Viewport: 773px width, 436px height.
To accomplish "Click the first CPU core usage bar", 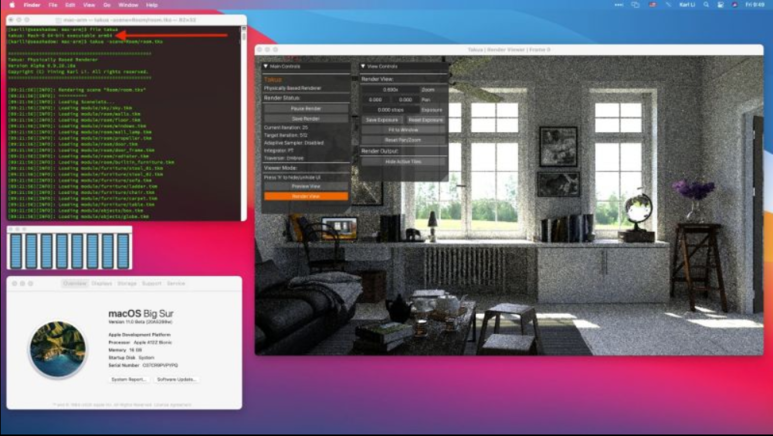I will (16, 251).
